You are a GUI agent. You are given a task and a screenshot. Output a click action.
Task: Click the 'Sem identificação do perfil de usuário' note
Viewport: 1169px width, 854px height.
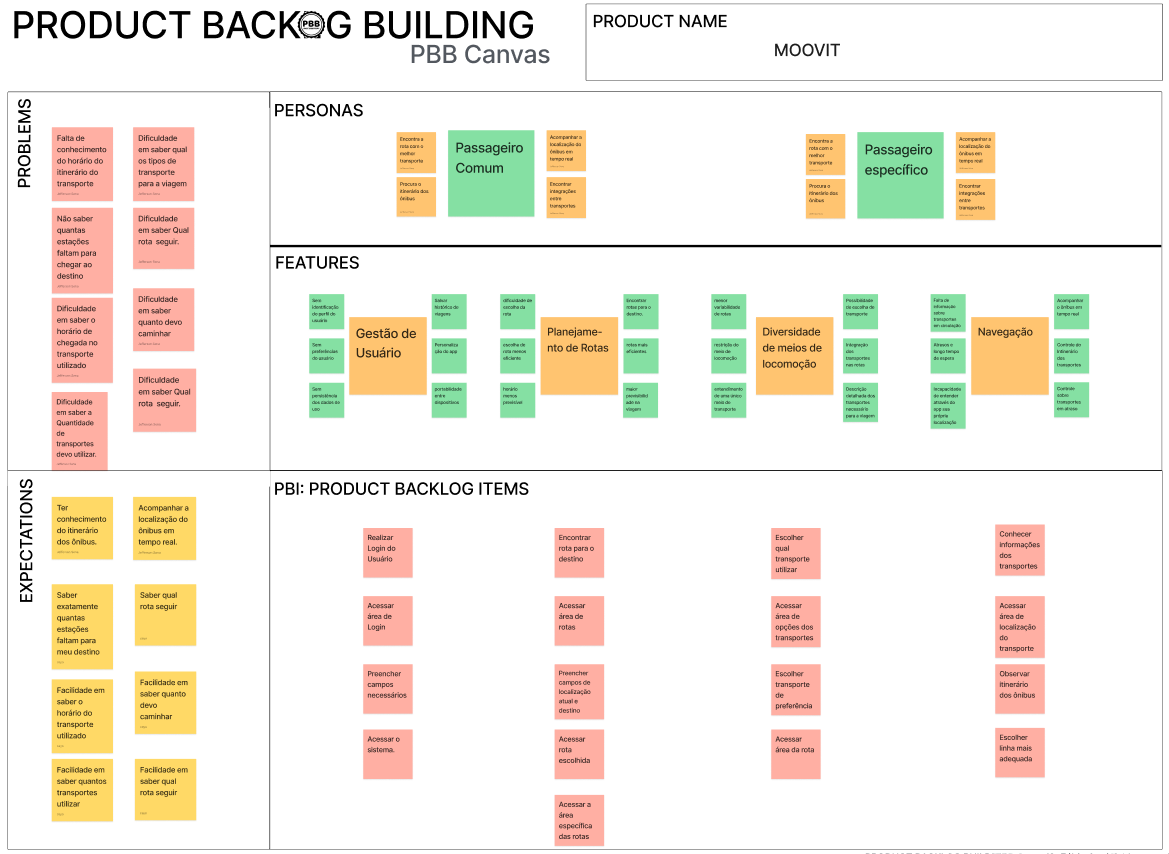(x=327, y=312)
